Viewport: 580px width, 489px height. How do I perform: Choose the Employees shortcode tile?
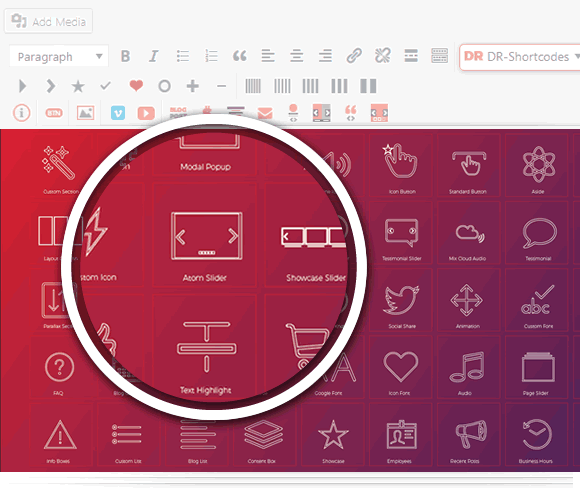[x=401, y=435]
